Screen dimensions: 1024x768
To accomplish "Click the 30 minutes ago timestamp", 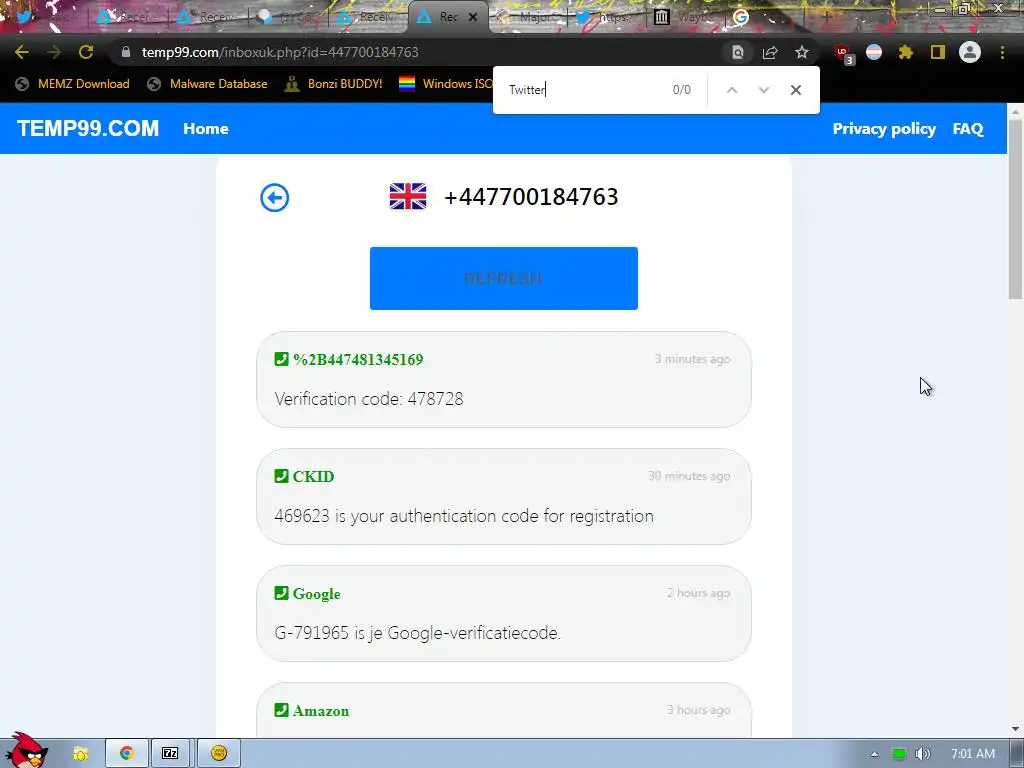I will pyautogui.click(x=689, y=476).
